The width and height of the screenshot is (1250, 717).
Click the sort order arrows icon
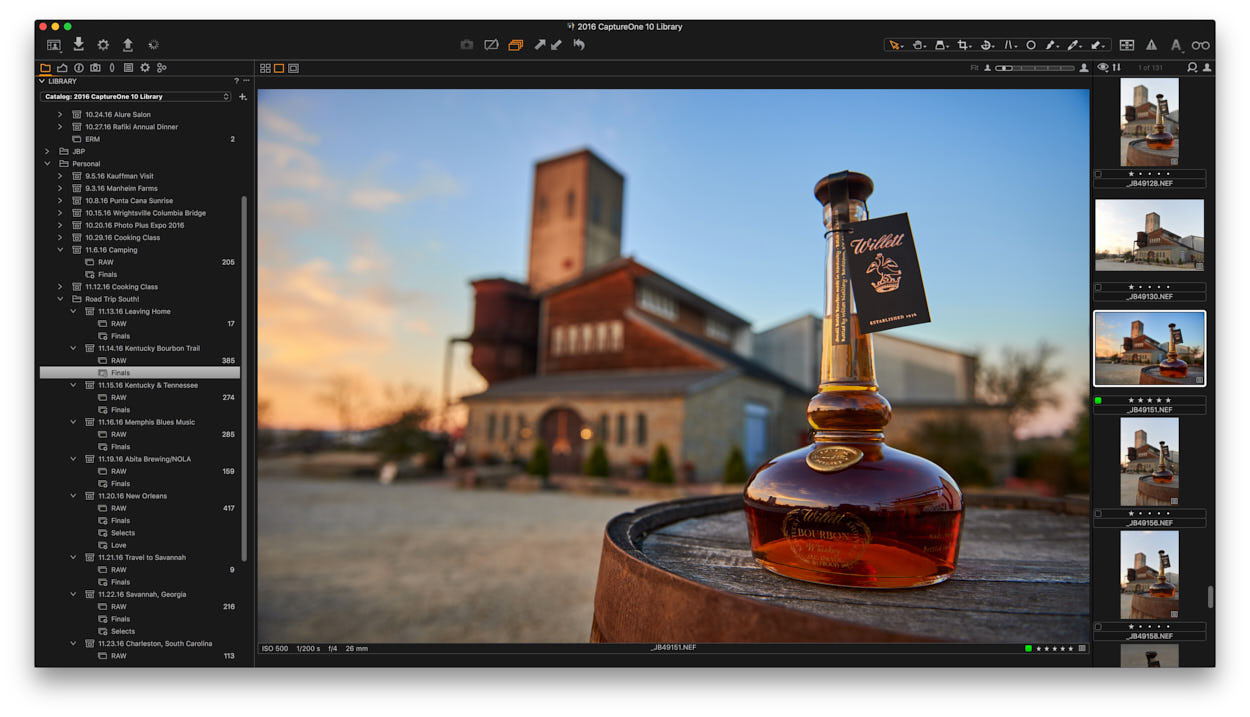pos(1116,68)
